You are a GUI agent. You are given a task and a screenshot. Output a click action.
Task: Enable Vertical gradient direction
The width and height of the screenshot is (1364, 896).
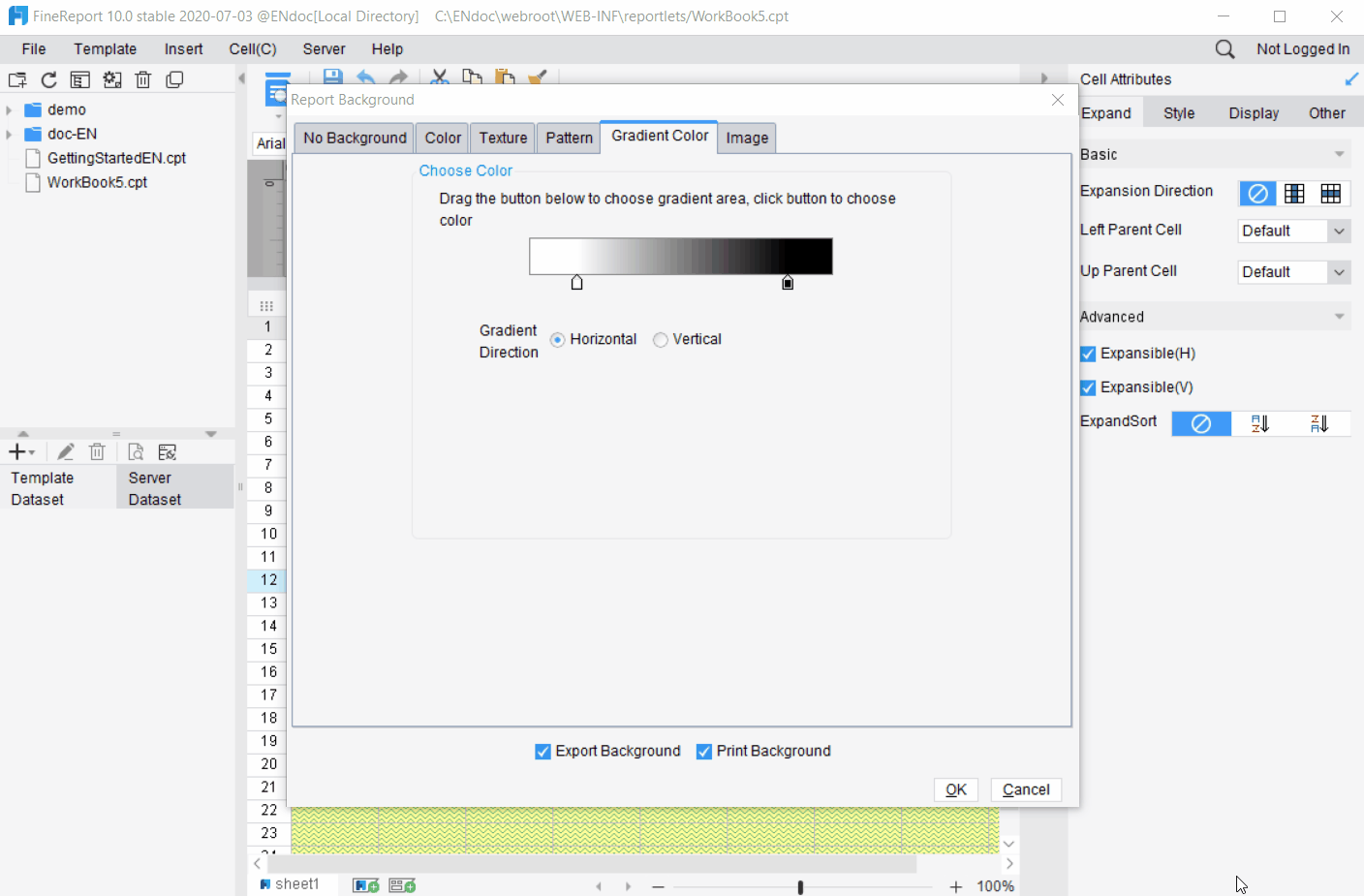click(x=660, y=339)
